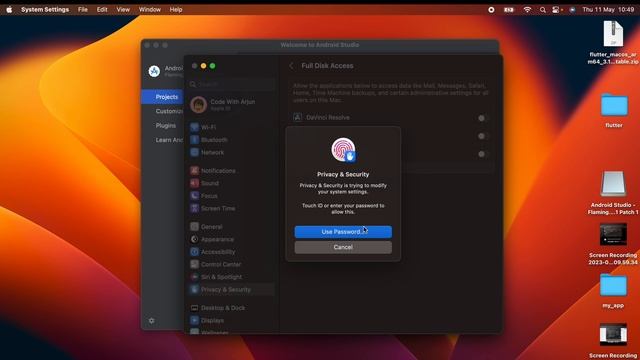Open the System Settings menu
This screenshot has width=640, height=360.
(45, 9)
